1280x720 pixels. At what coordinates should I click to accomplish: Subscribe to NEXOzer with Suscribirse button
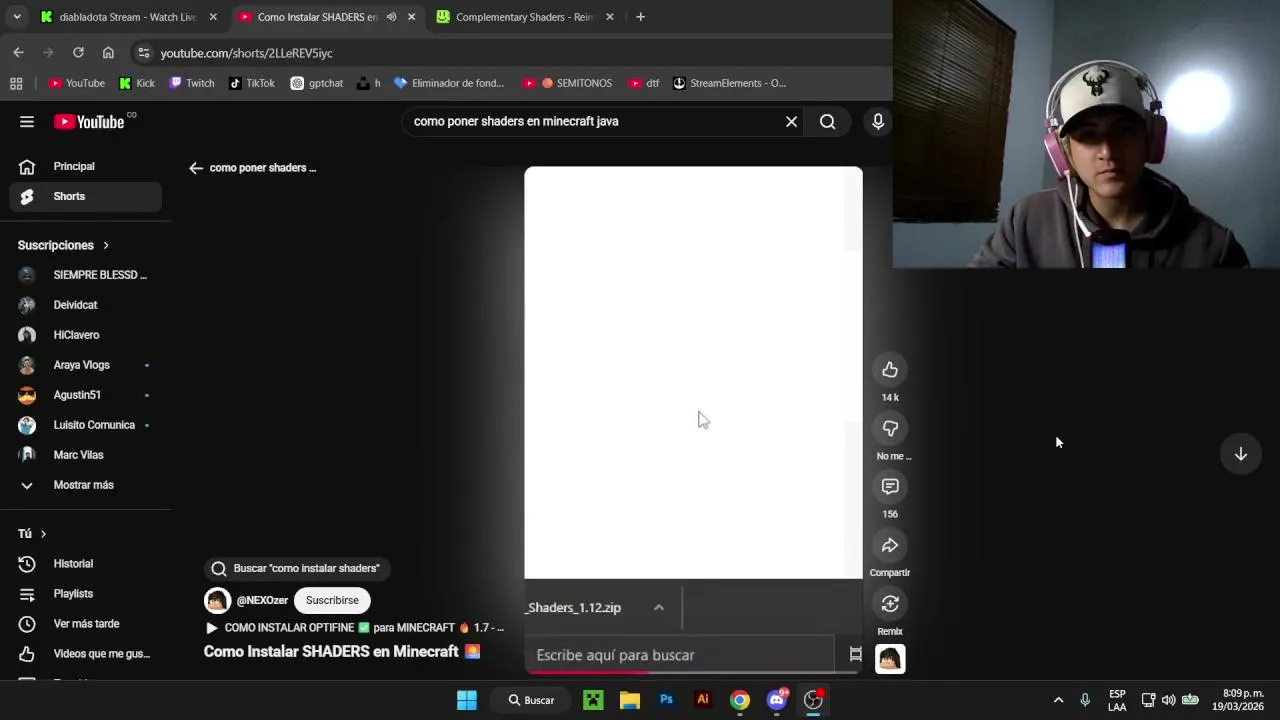click(x=332, y=600)
